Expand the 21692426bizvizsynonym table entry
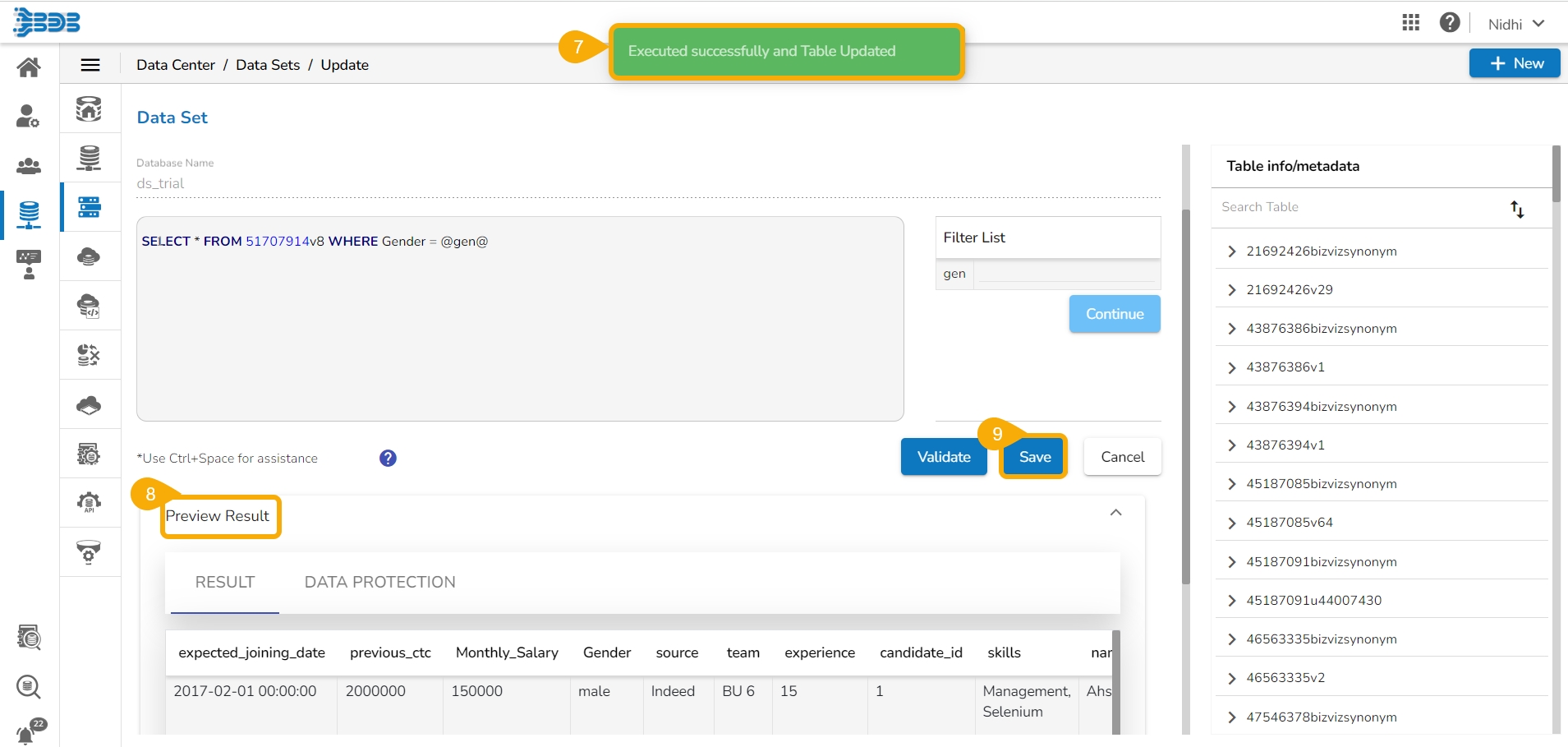The width and height of the screenshot is (1568, 747). [1231, 251]
